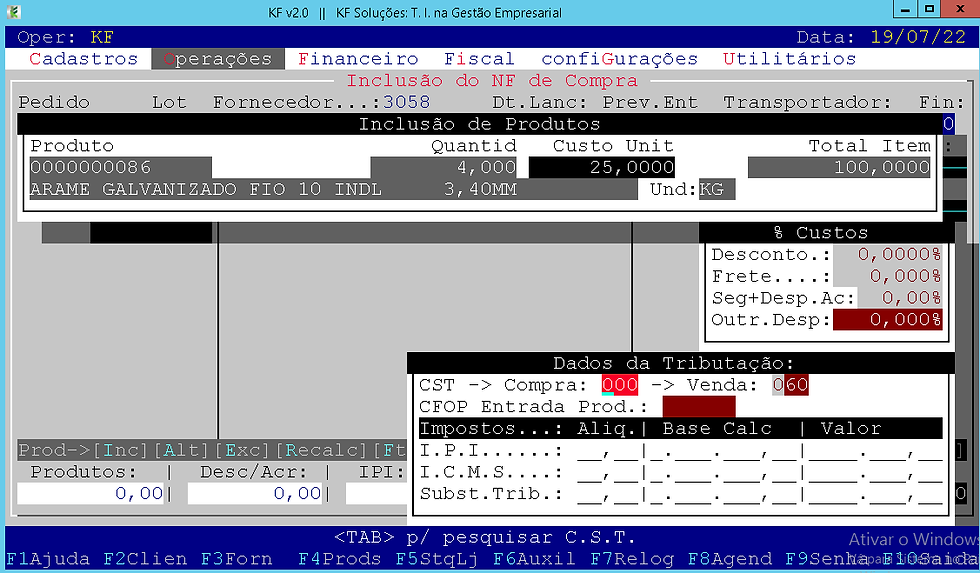
Task: Click the I.C.M.S. Base Calc field
Action: click(x=723, y=472)
